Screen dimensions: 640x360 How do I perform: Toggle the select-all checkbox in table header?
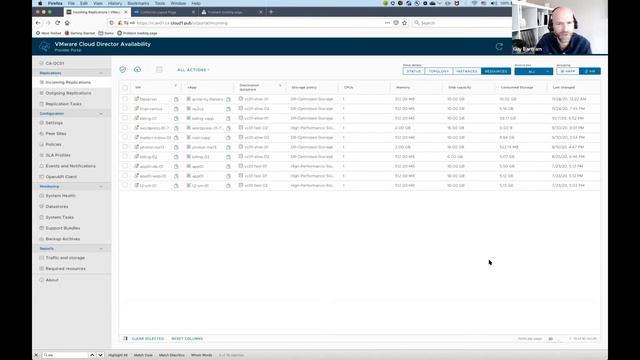click(125, 87)
